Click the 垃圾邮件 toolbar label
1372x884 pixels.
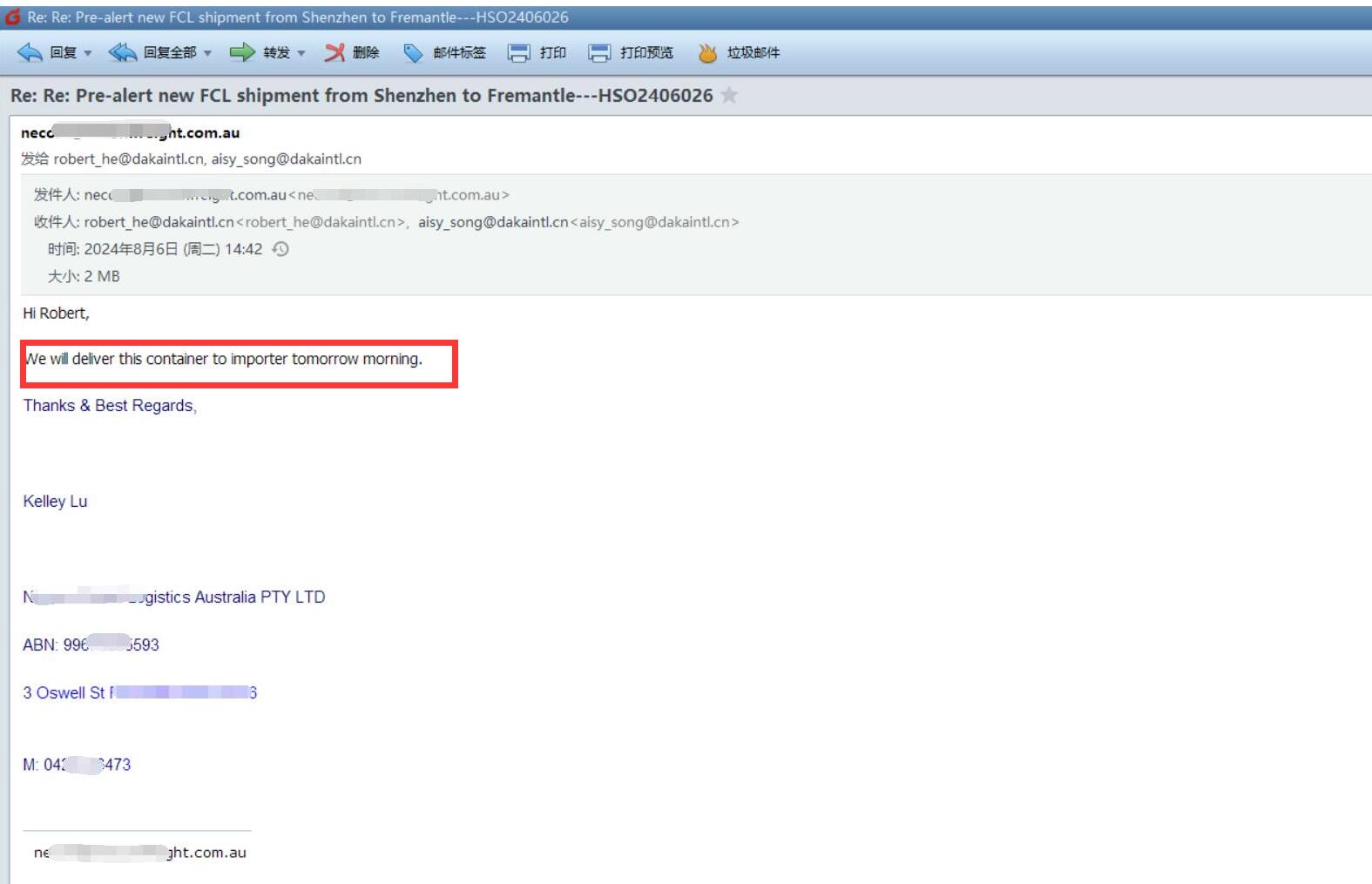pyautogui.click(x=754, y=53)
